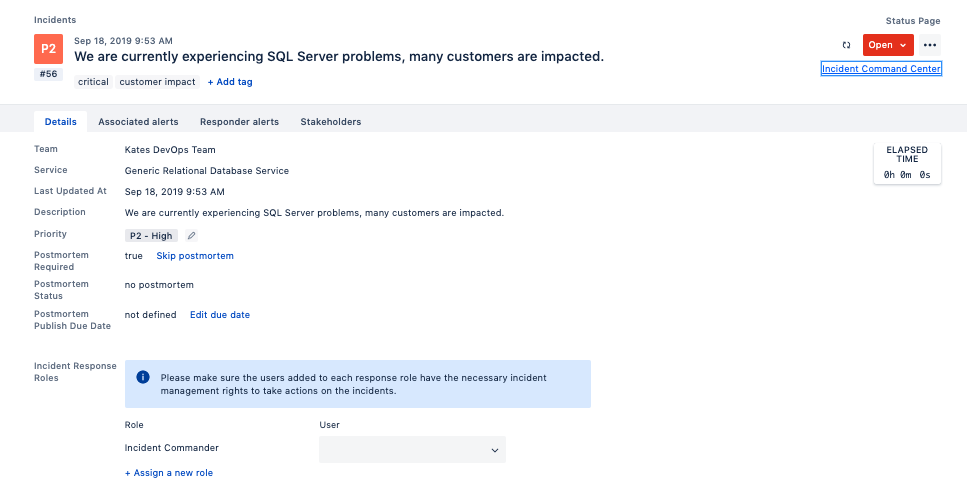Click the 'true' Postmortem Required value
Viewport: 967px width, 495px height.
point(133,255)
